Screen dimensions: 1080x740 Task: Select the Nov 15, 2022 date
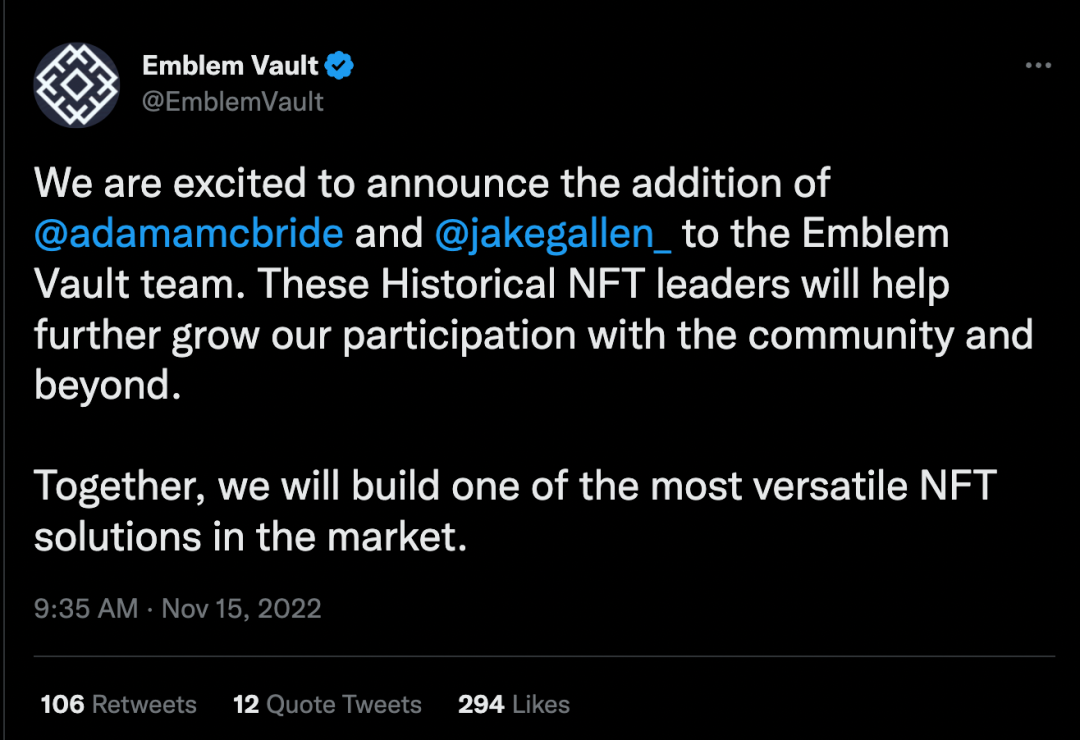tap(241, 608)
